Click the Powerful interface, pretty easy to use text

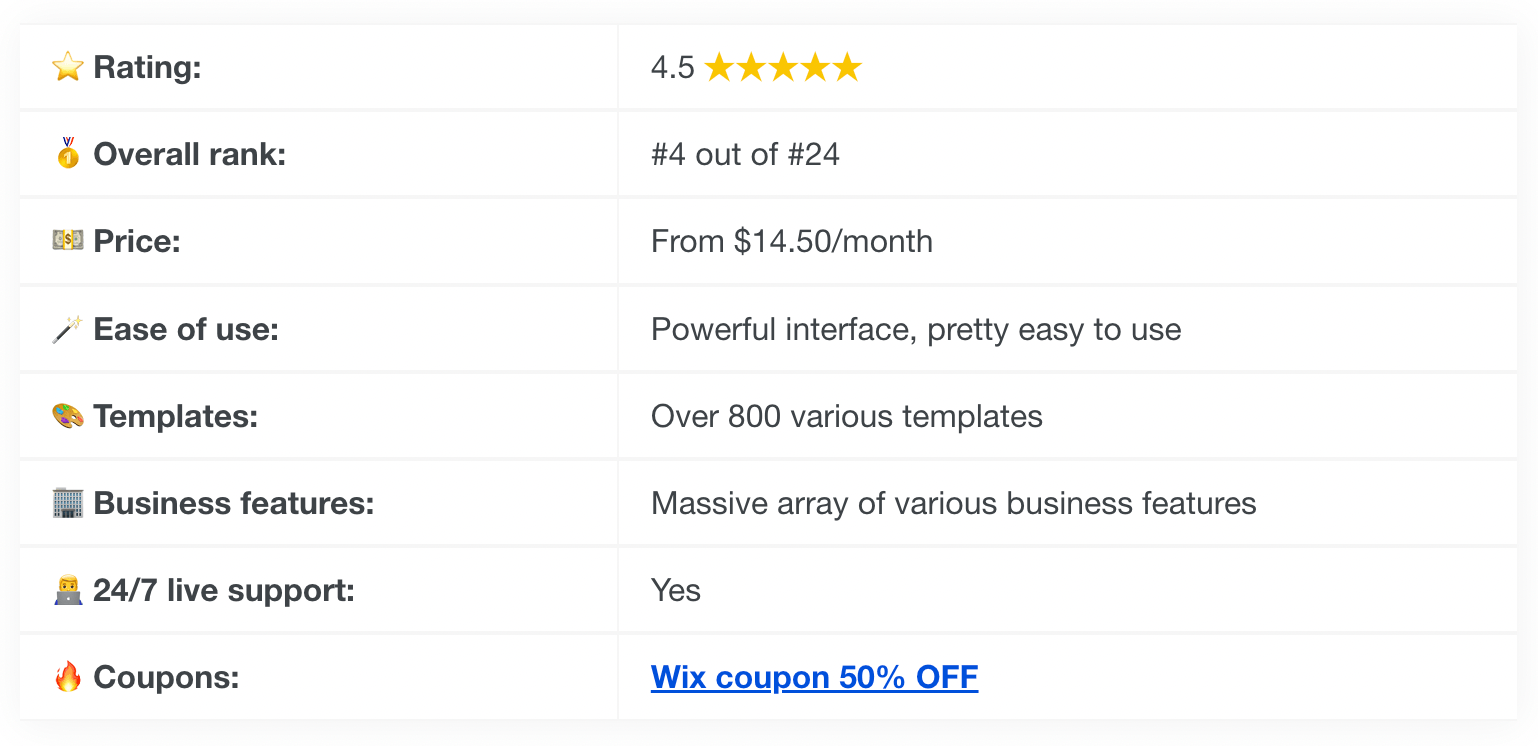pyautogui.click(x=916, y=330)
